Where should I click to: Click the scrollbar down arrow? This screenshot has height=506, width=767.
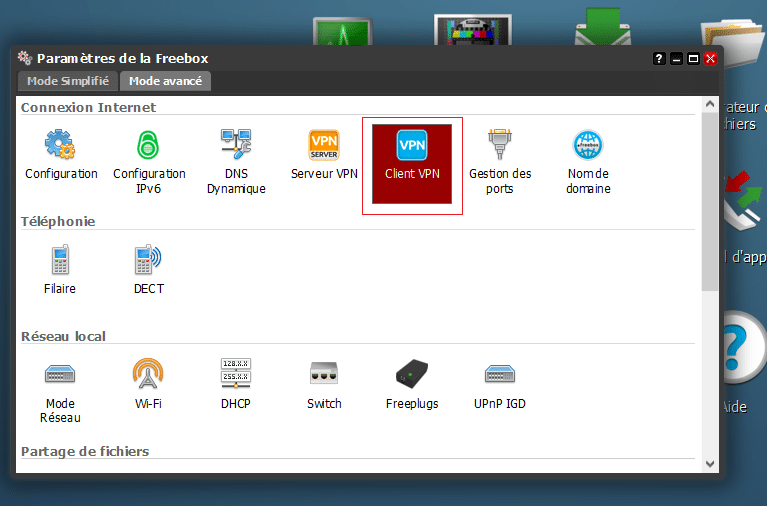[x=710, y=463]
